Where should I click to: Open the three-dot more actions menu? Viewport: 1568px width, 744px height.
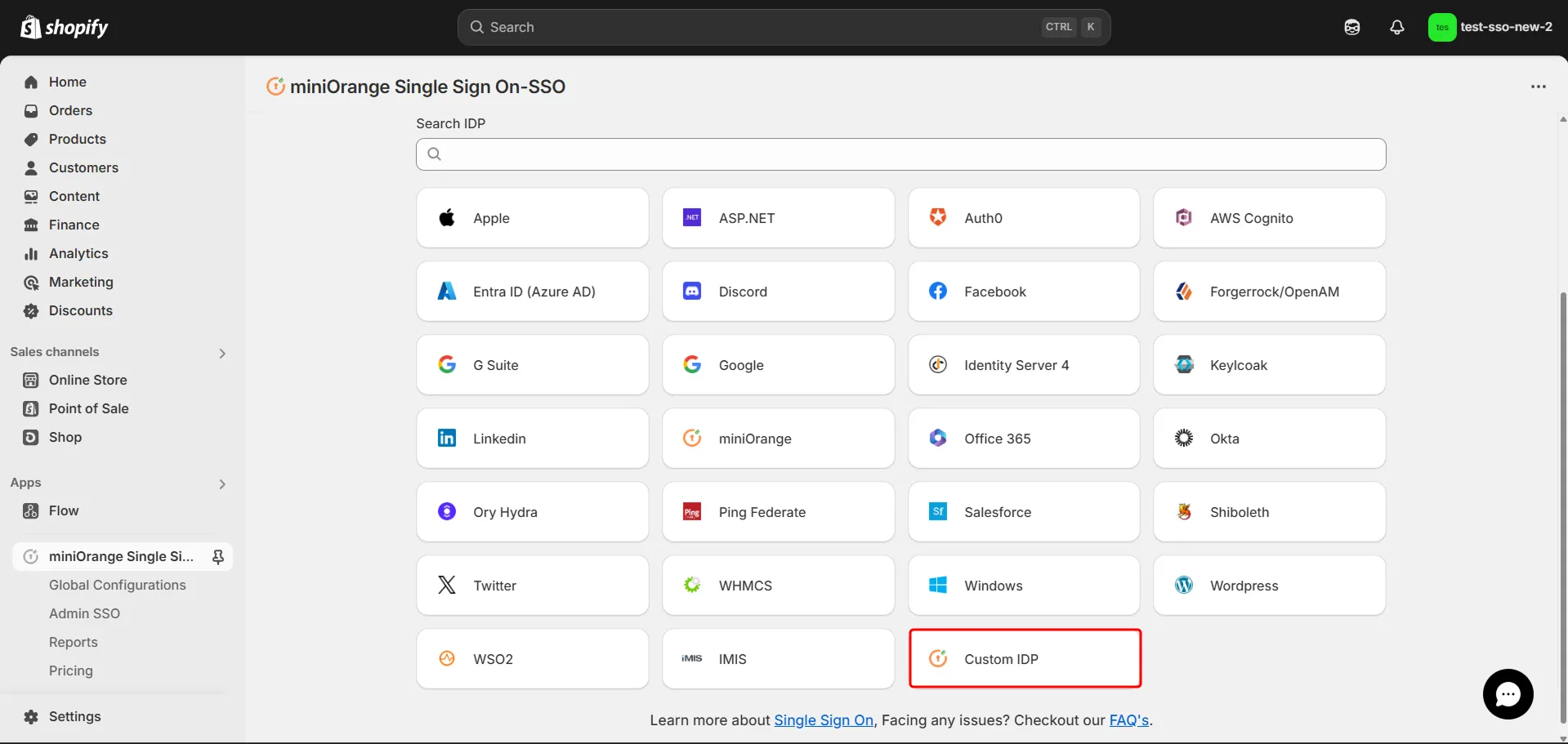[1539, 87]
